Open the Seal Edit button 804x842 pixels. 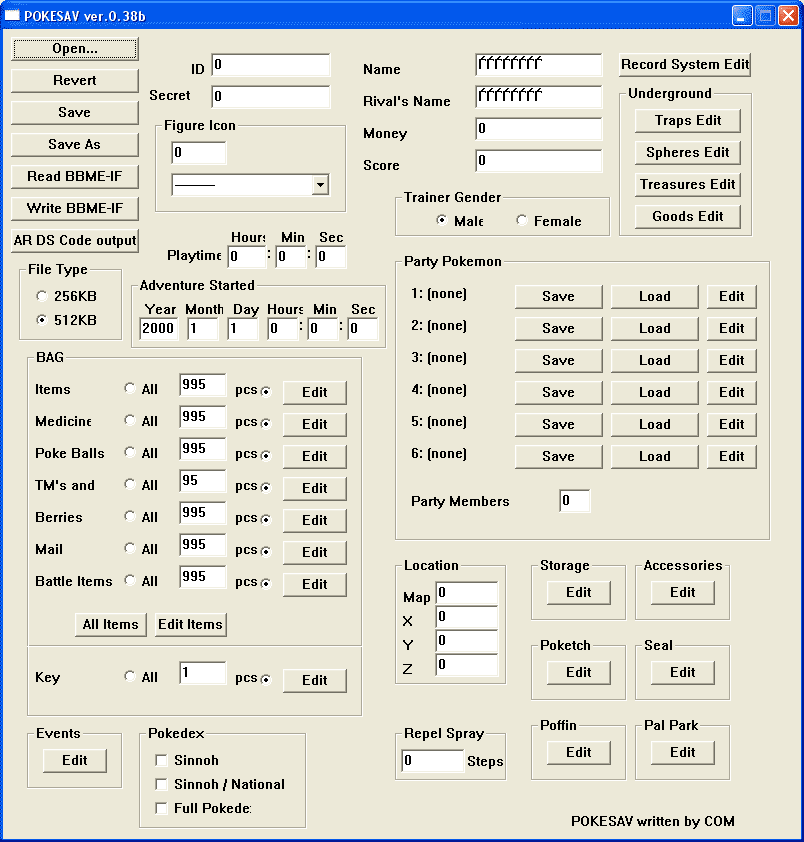coord(683,673)
